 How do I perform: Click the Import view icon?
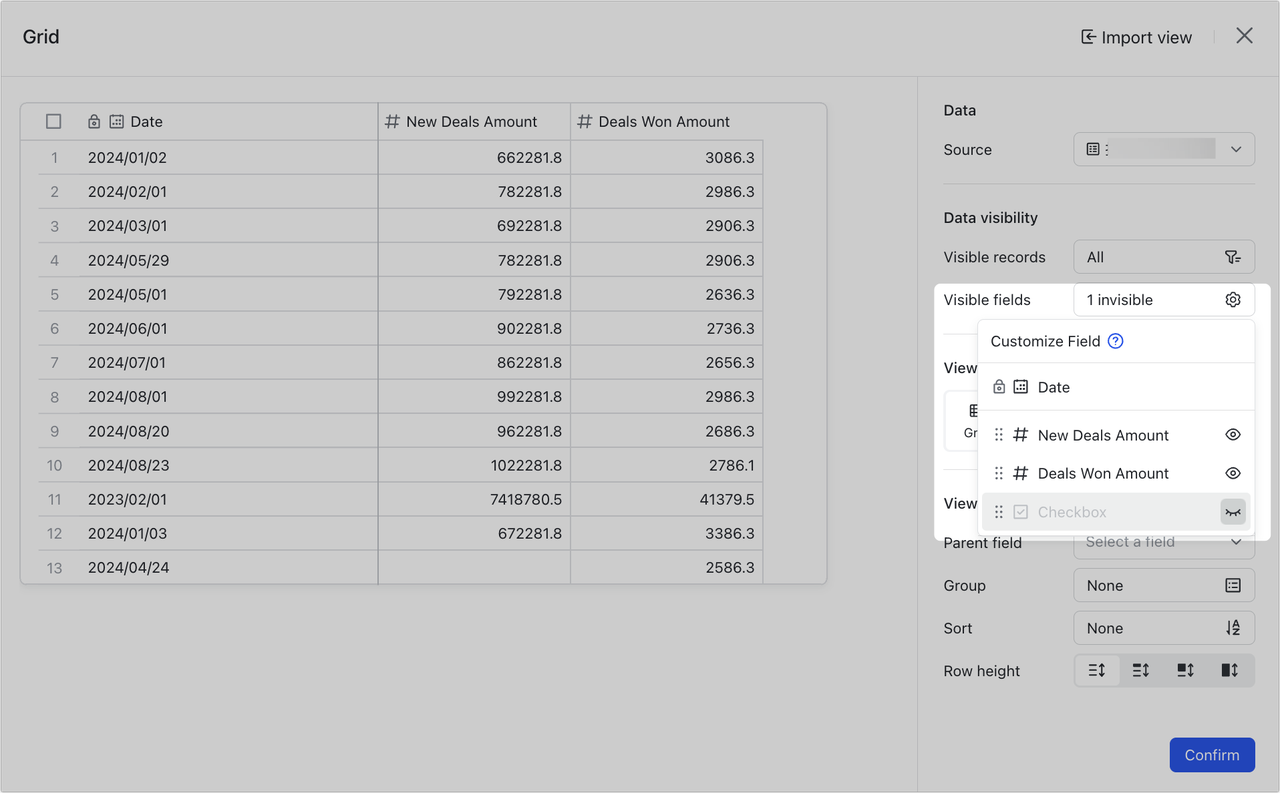[1088, 37]
